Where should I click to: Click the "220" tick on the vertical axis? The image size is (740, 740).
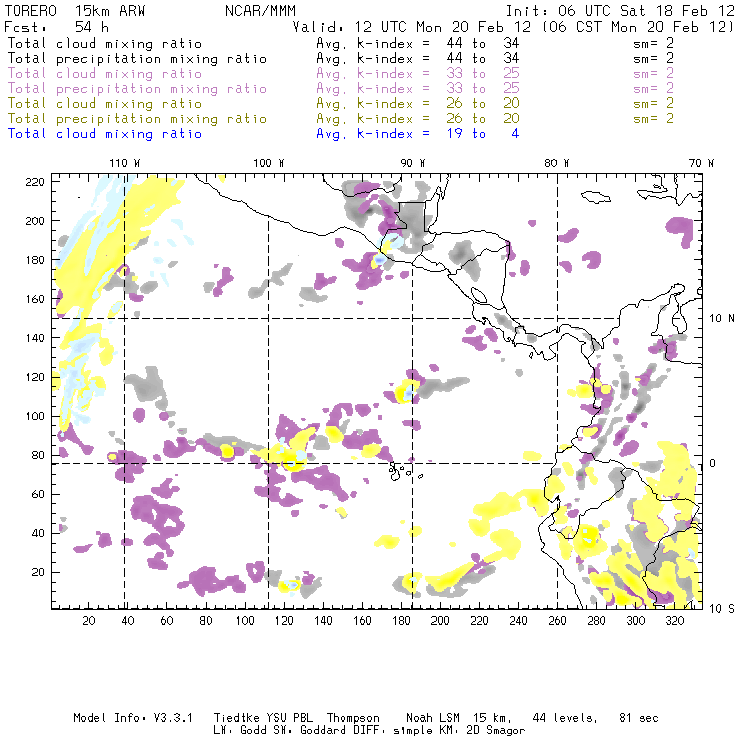coord(35,182)
